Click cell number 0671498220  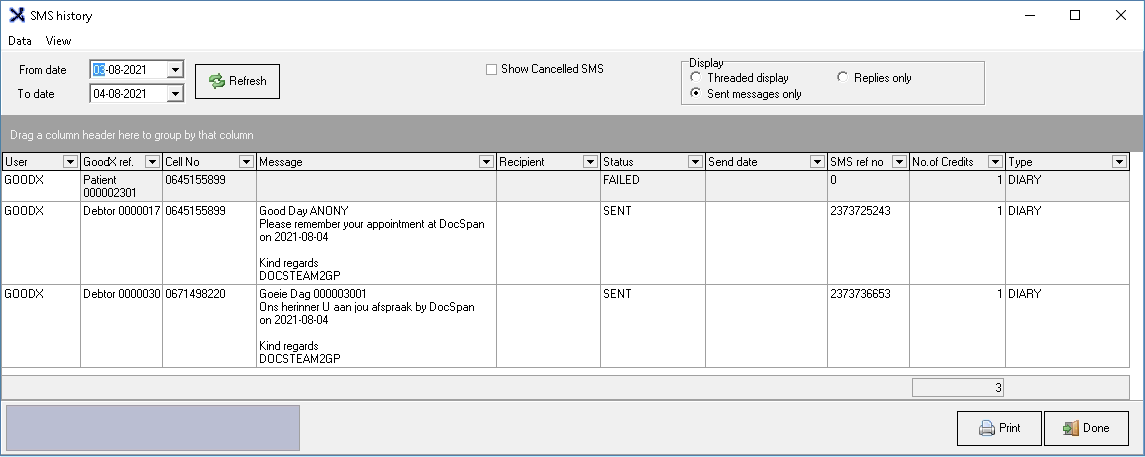point(209,326)
